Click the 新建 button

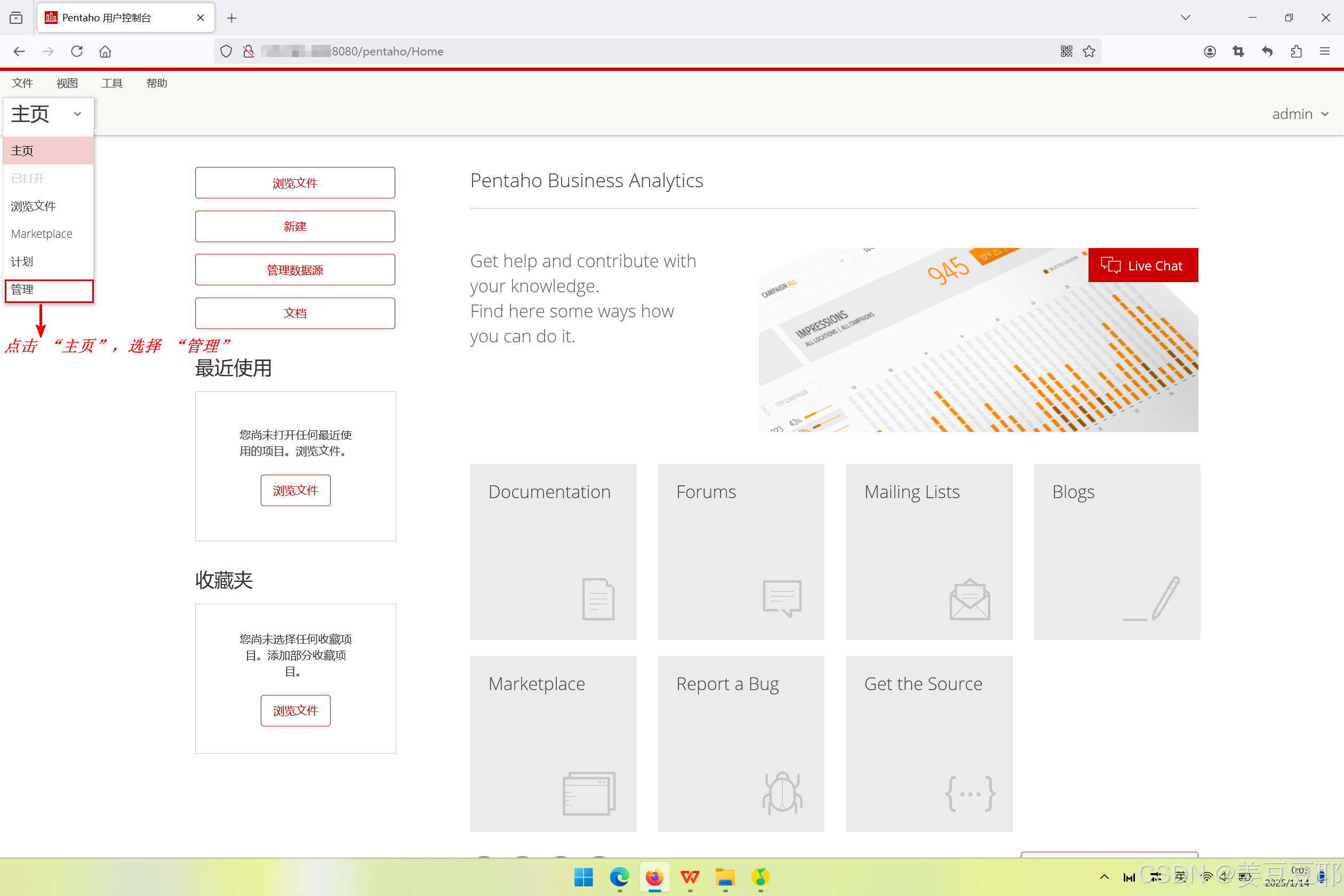point(295,226)
